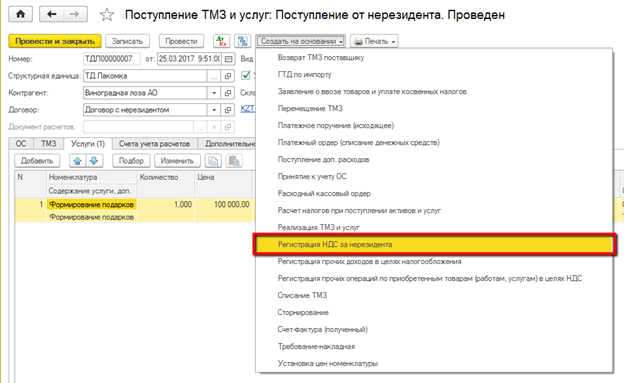Select Регистрация НДС за нерезидента

pyautogui.click(x=434, y=244)
